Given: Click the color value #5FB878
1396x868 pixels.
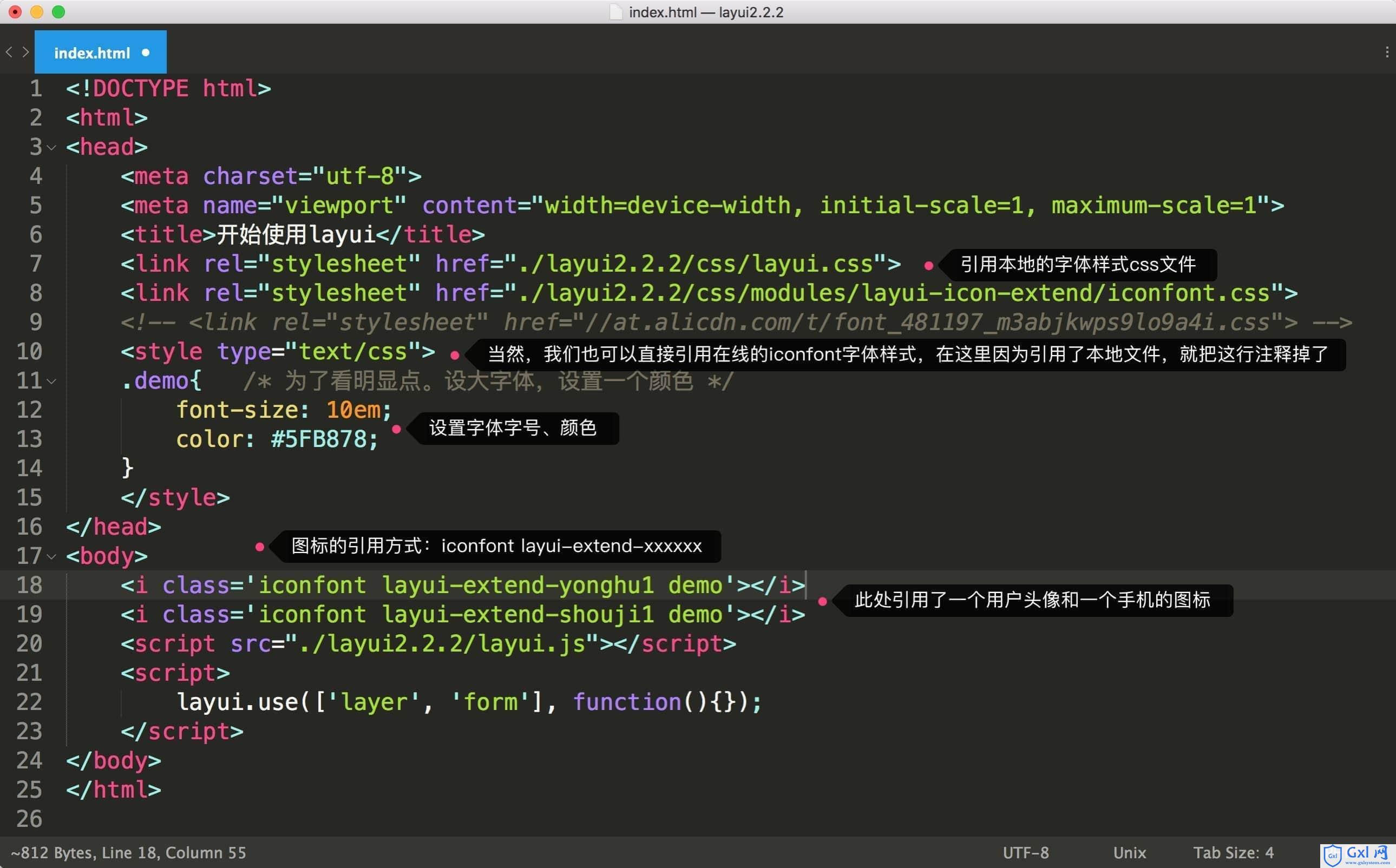Looking at the screenshot, I should tap(319, 439).
